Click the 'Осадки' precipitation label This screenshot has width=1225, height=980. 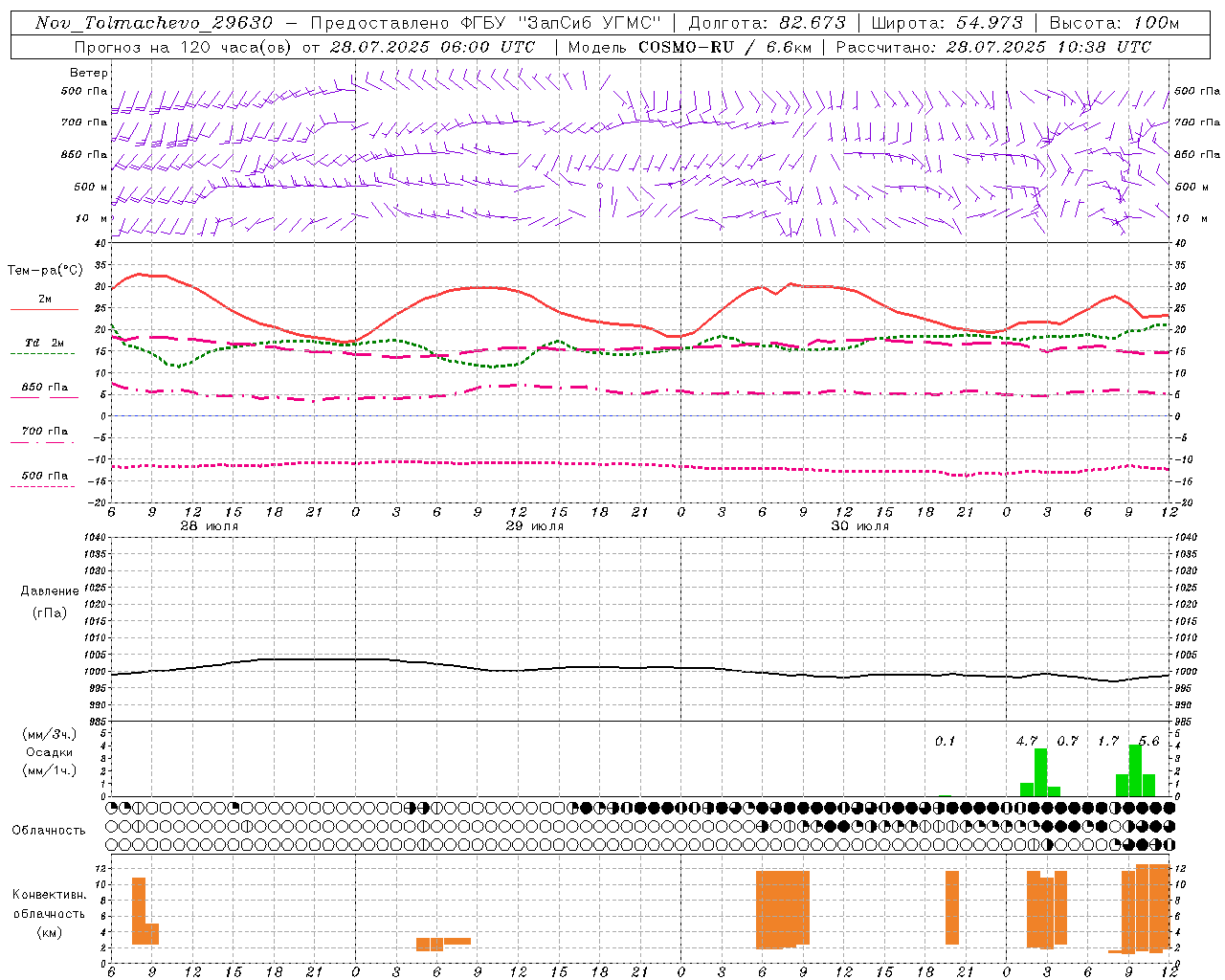[x=49, y=752]
